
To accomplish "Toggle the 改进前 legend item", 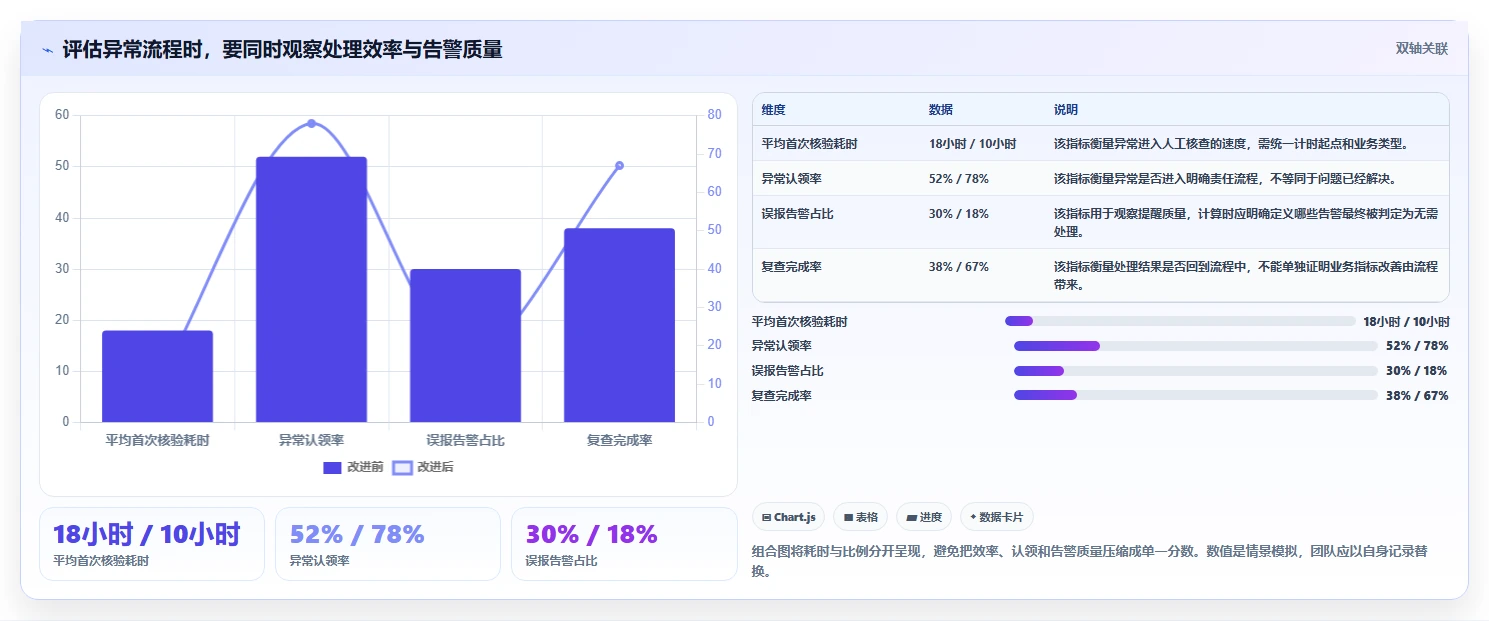I will coord(353,467).
